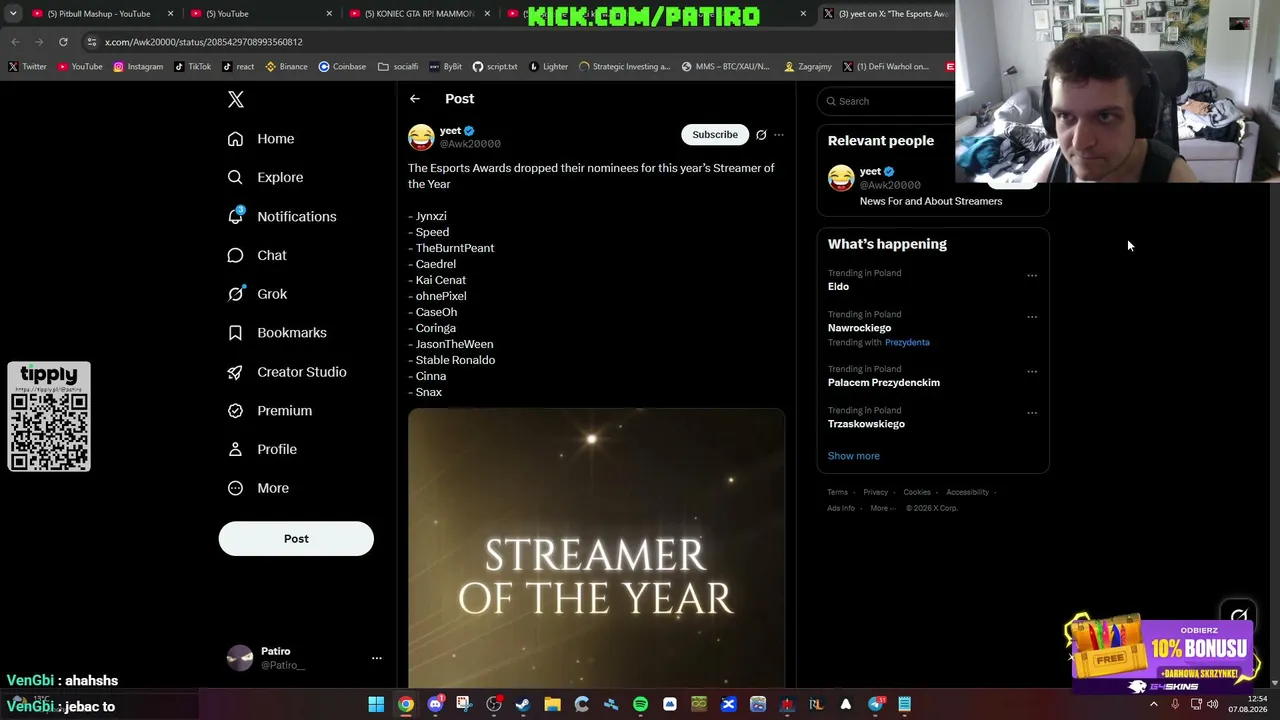Viewport: 1280px width, 720px height.
Task: Open options for Nawrockiego trend
Action: coord(1032,317)
